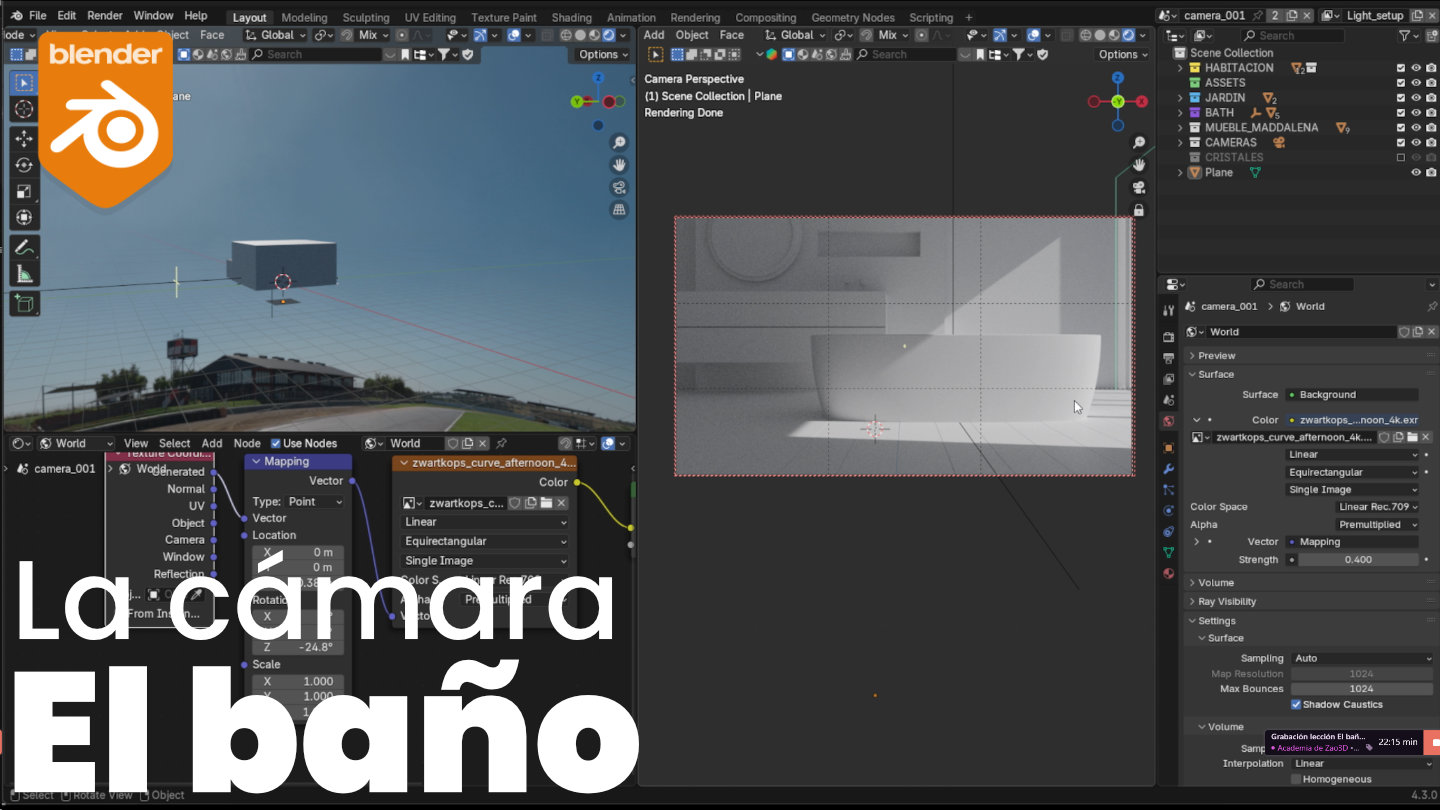The image size is (1440, 810).
Task: Open the Scene properties tab
Action: [x=1168, y=400]
